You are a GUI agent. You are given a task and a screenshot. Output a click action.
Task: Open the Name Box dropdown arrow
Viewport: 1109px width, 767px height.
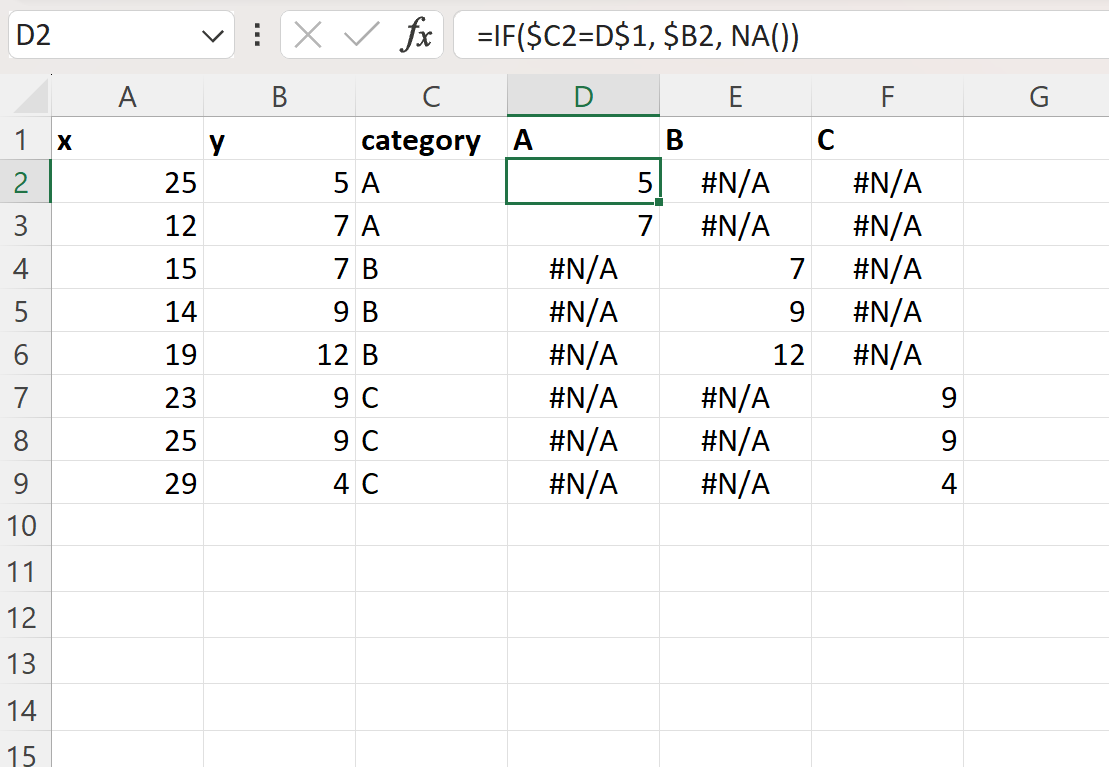point(211,34)
